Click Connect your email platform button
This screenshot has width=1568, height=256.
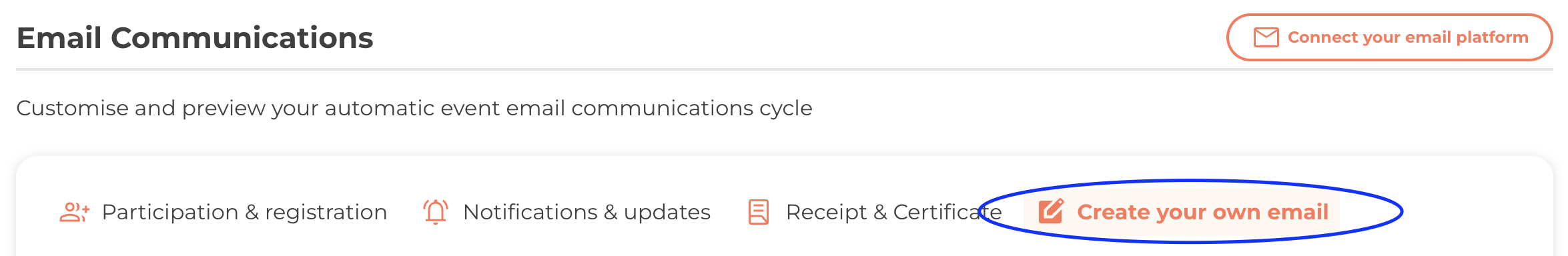(1390, 37)
